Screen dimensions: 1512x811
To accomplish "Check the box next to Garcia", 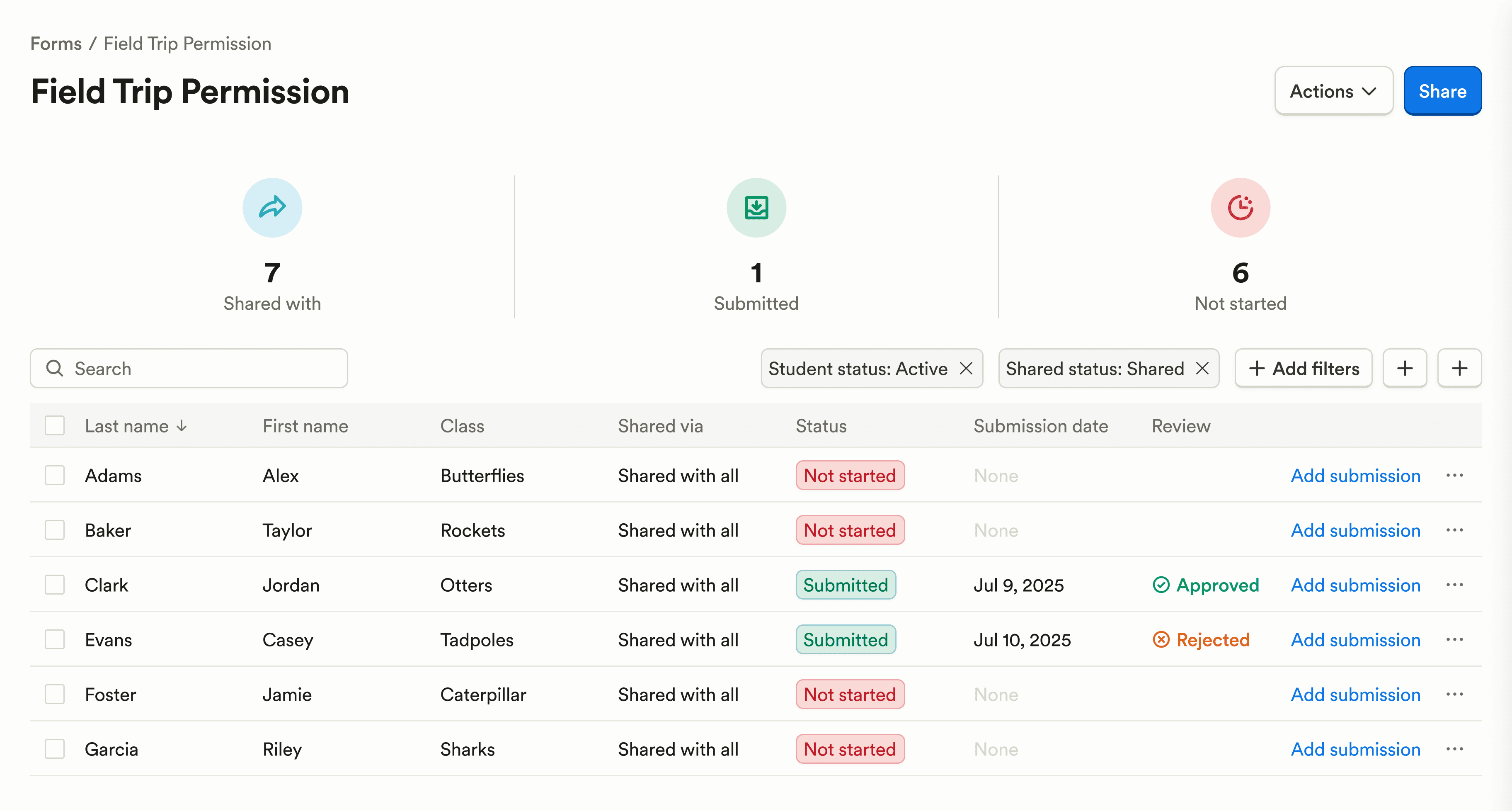I will tap(55, 749).
